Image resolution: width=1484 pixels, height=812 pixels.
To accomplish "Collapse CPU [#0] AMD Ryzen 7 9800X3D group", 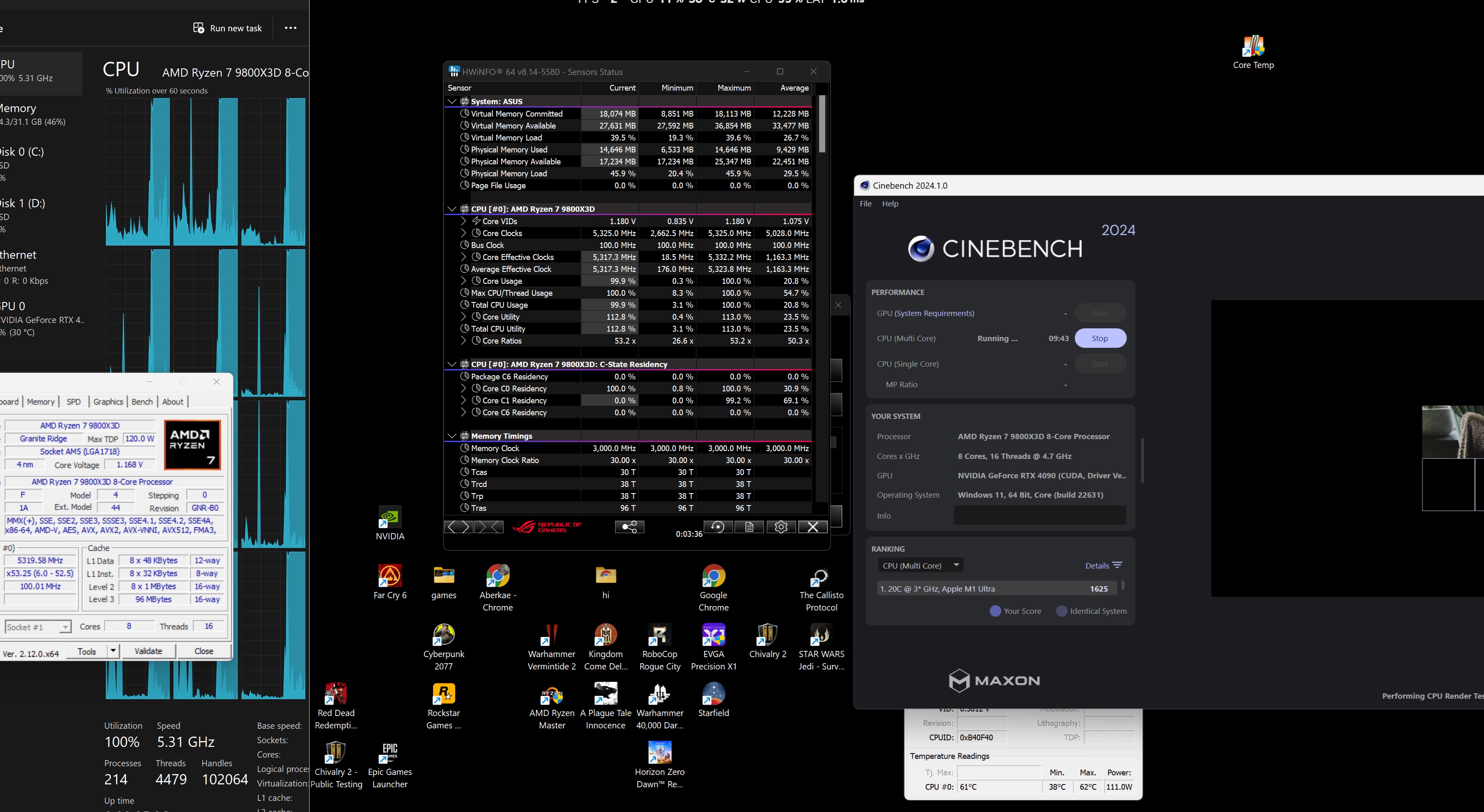I will tap(452, 209).
